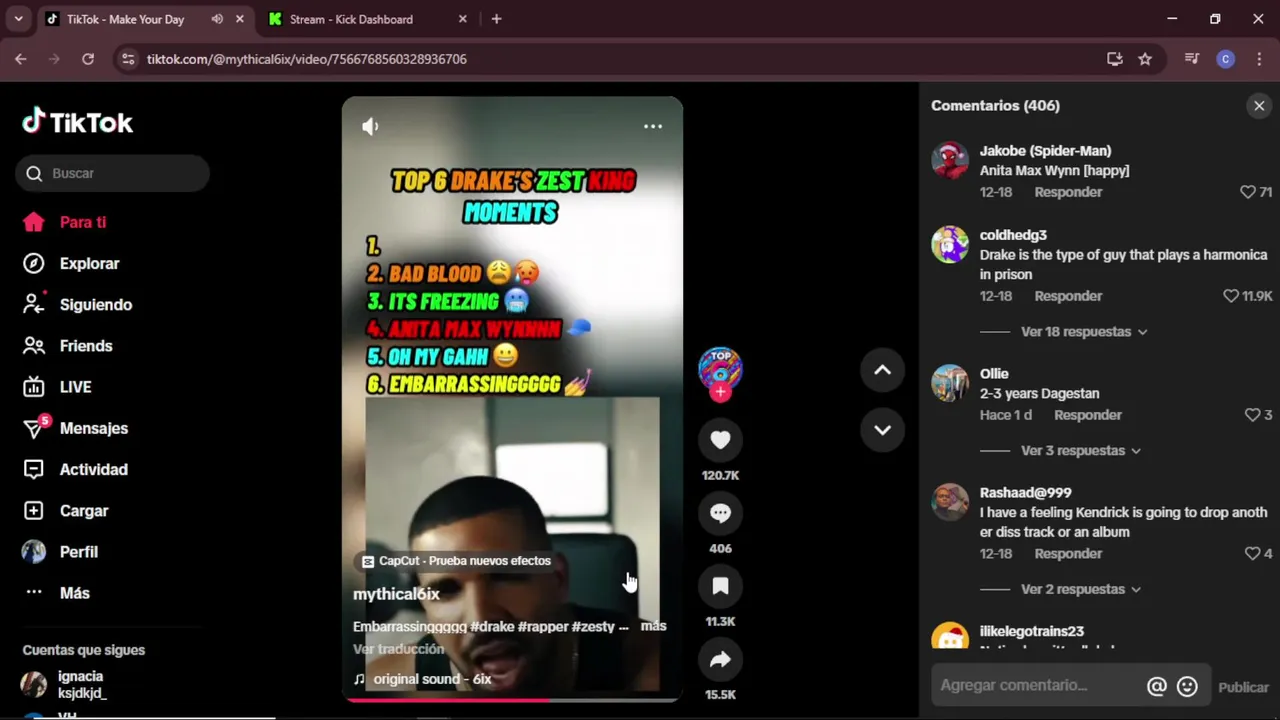Open the Siguiendo feed
Viewport: 1280px width, 720px height.
[x=77, y=304]
